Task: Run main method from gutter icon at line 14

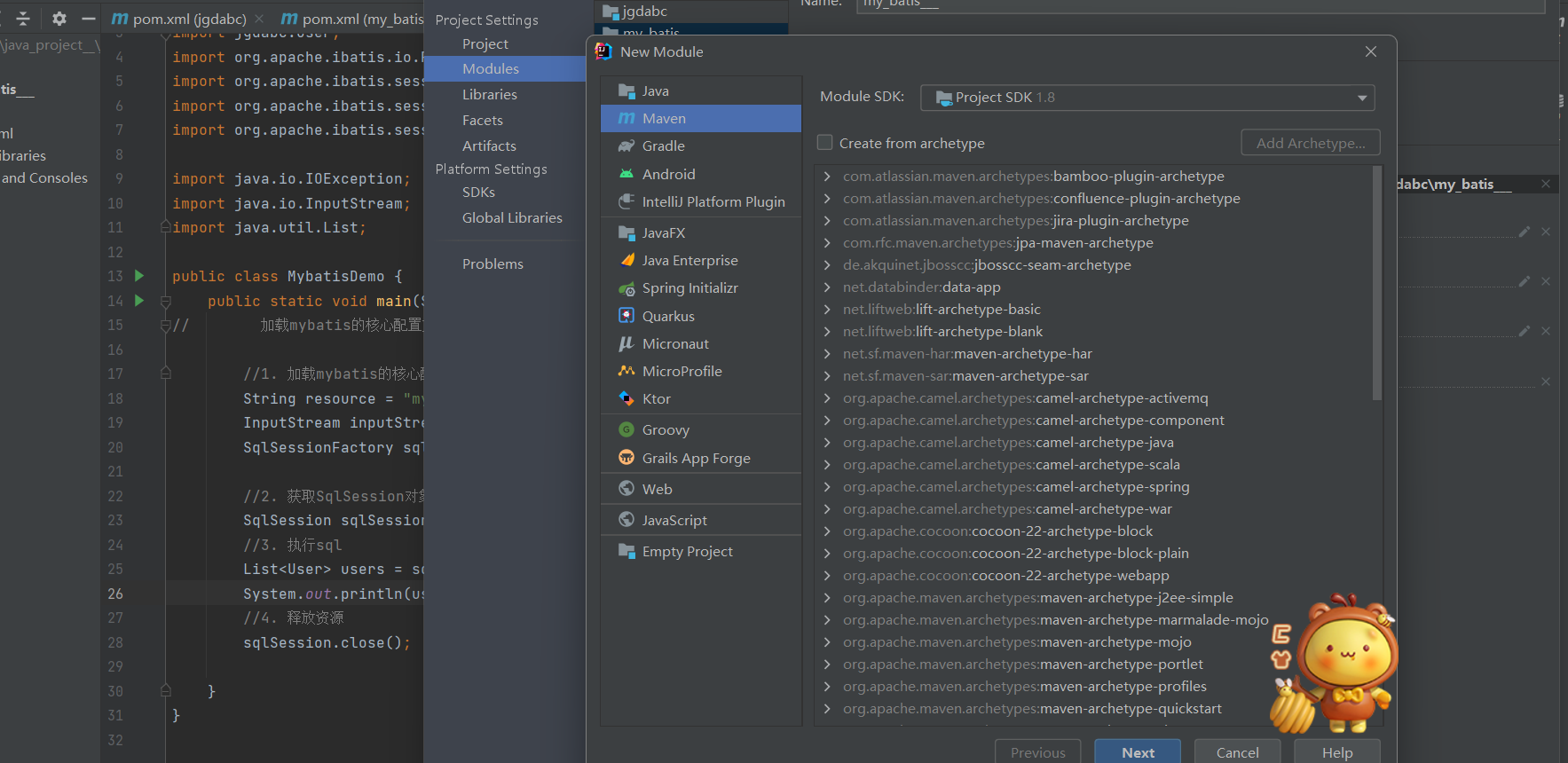Action: (138, 301)
